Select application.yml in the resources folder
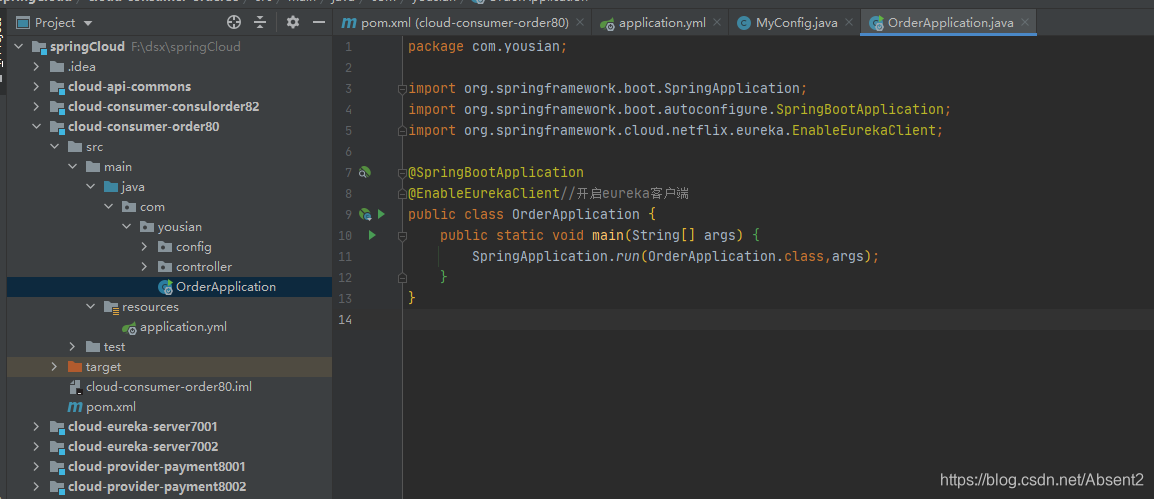This screenshot has width=1154, height=499. coord(169,327)
